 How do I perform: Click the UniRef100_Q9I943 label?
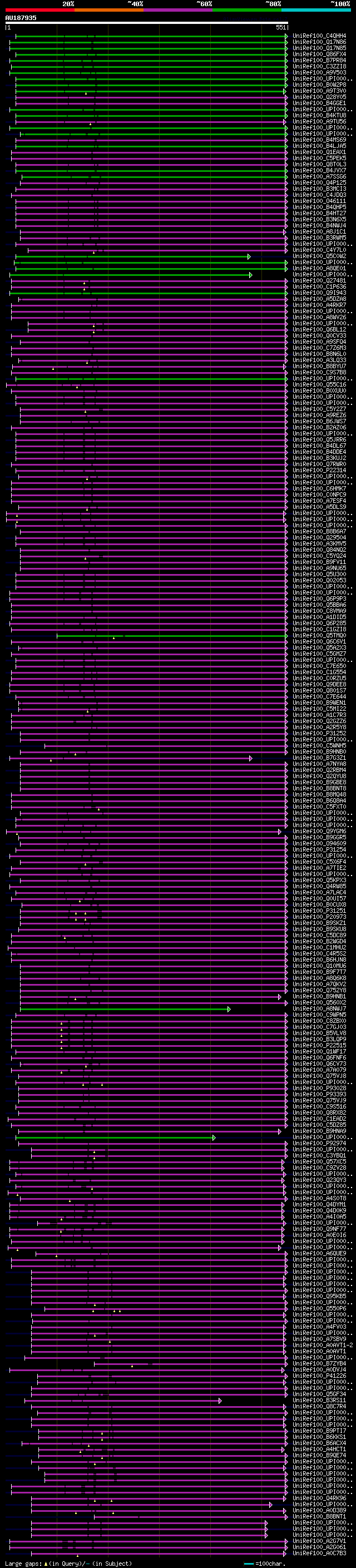(319, 293)
